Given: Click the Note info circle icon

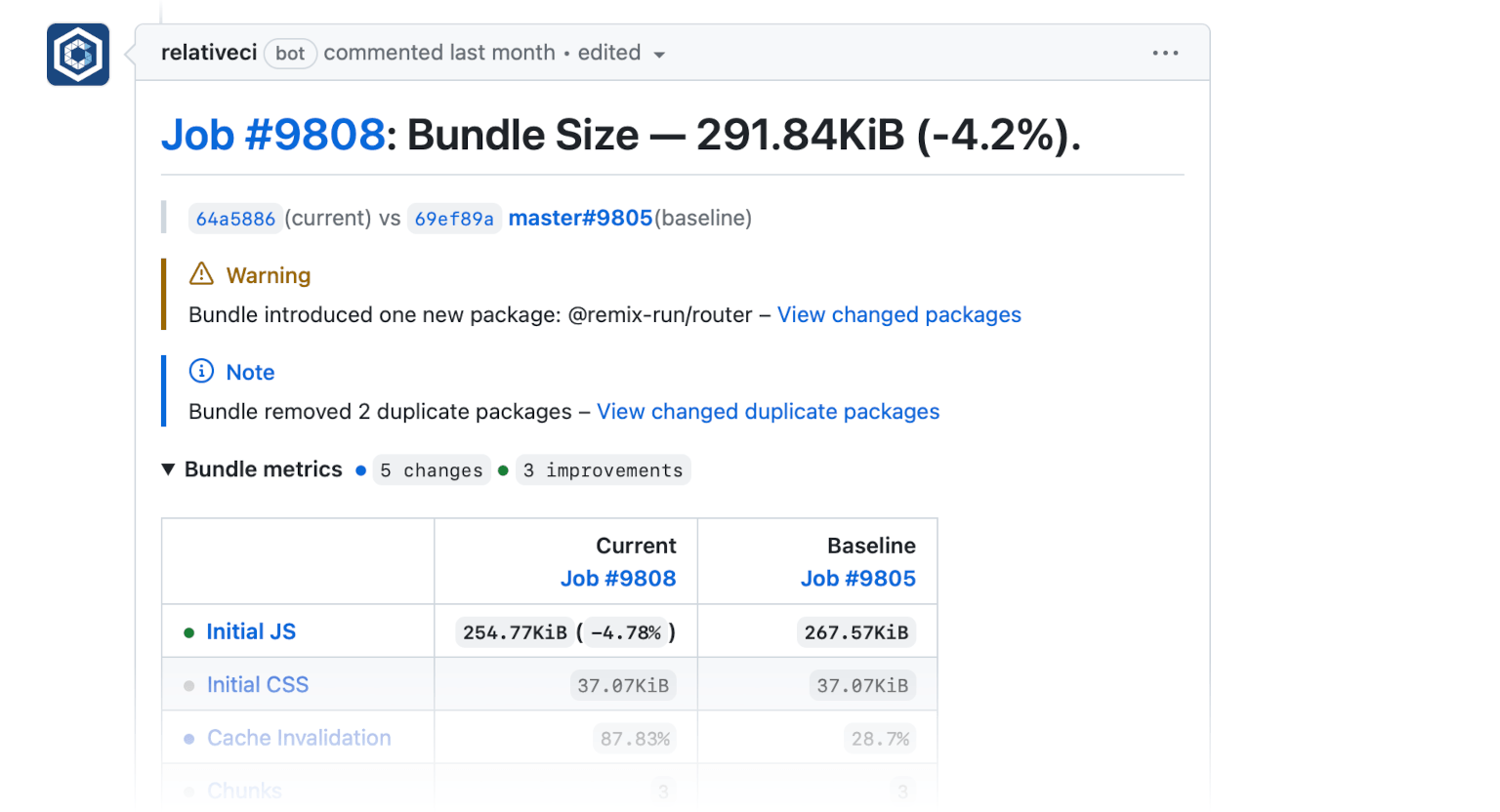Looking at the screenshot, I should click(x=200, y=371).
